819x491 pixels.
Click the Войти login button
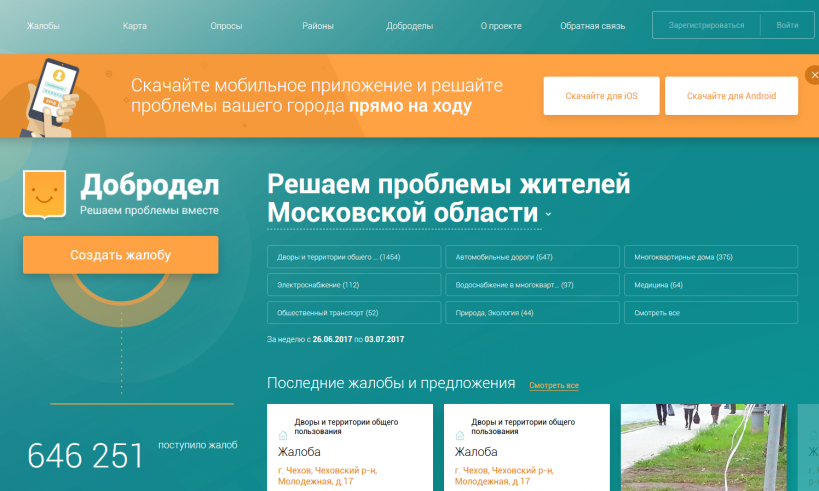[787, 25]
